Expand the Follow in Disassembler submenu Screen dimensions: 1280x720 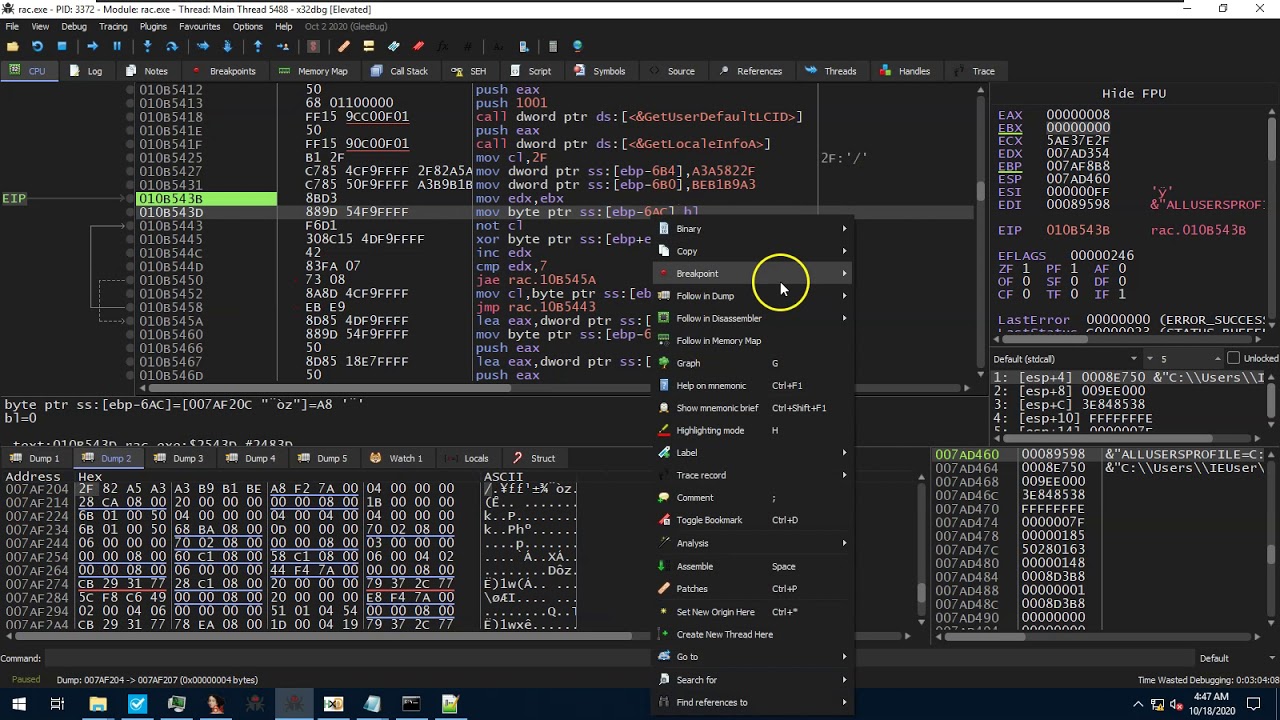point(753,318)
